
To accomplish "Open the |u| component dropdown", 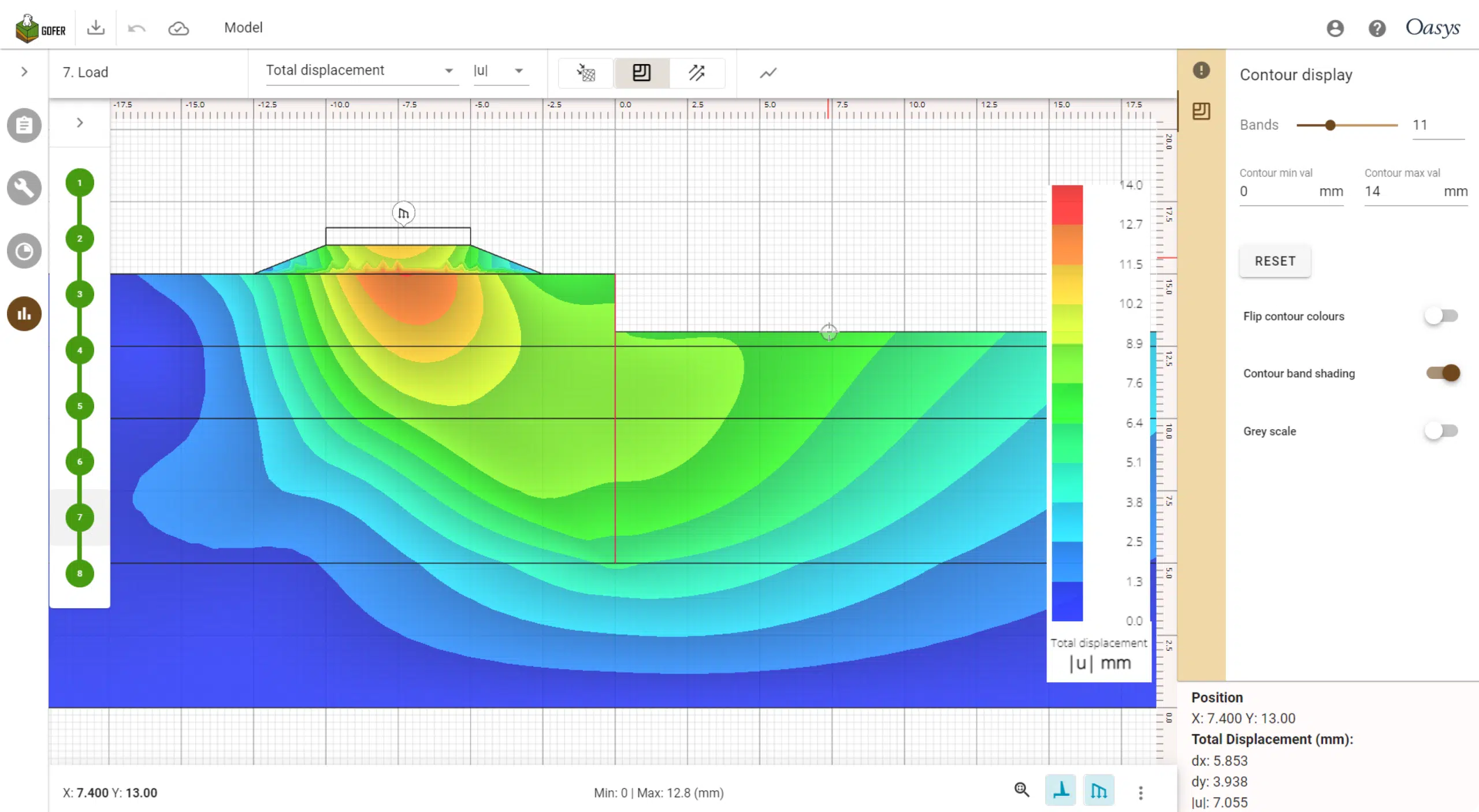I will pos(500,70).
